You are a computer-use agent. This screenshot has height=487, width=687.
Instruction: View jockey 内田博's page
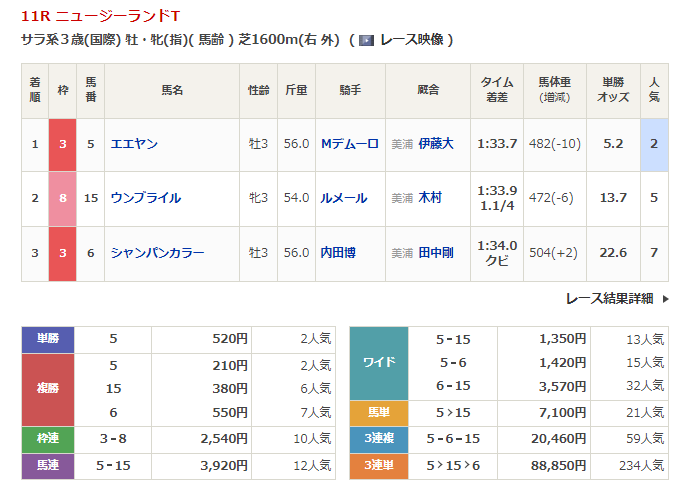339,253
